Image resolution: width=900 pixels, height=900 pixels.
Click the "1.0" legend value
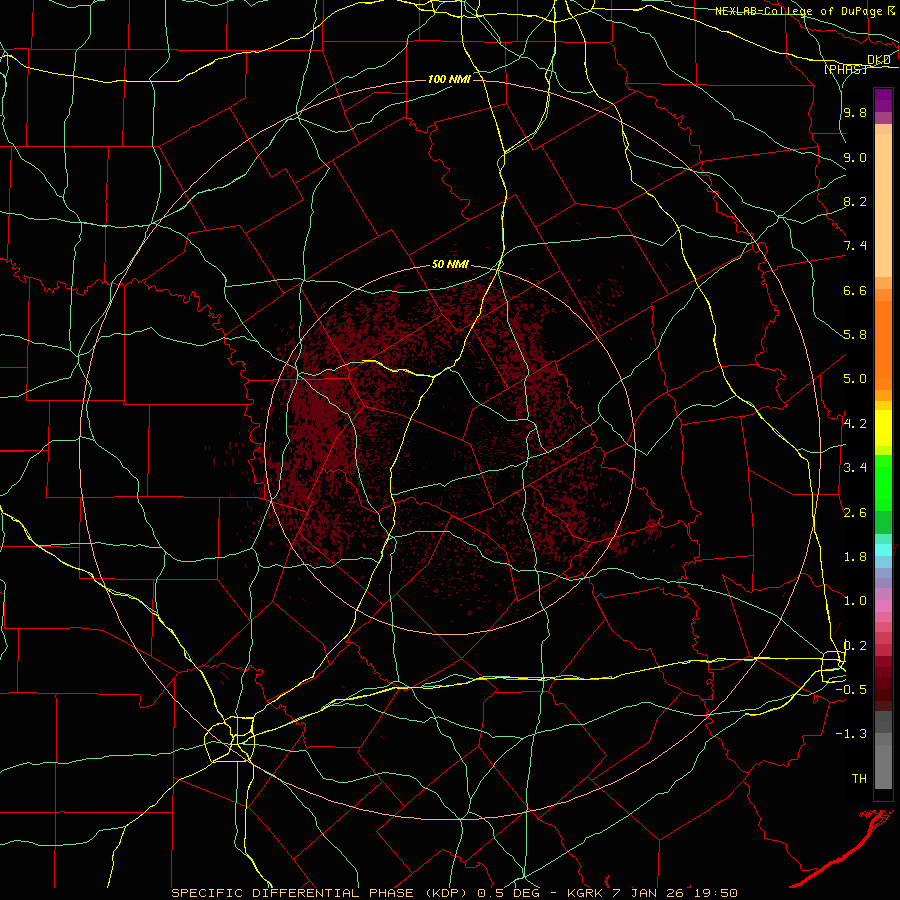855,601
